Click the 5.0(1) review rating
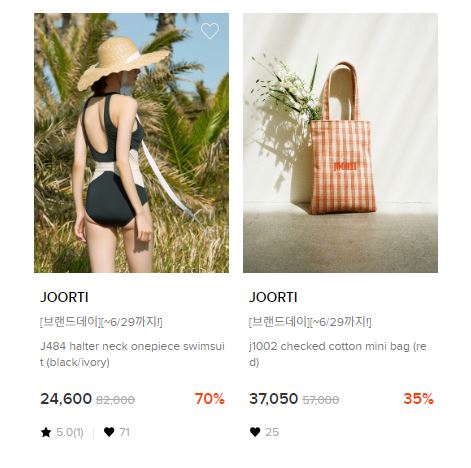This screenshot has height=468, width=471. click(70, 432)
